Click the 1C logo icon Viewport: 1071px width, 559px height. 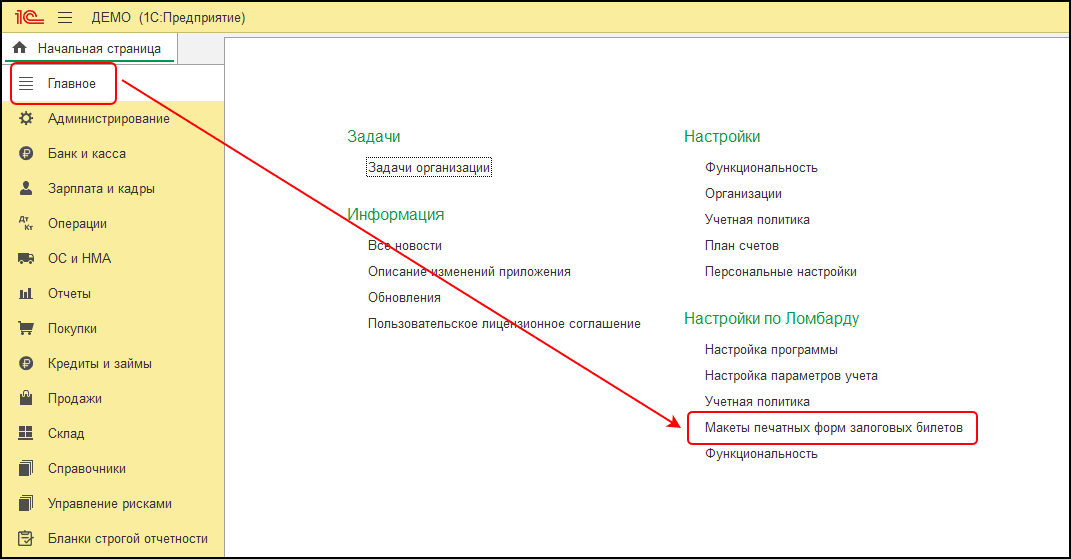[29, 17]
